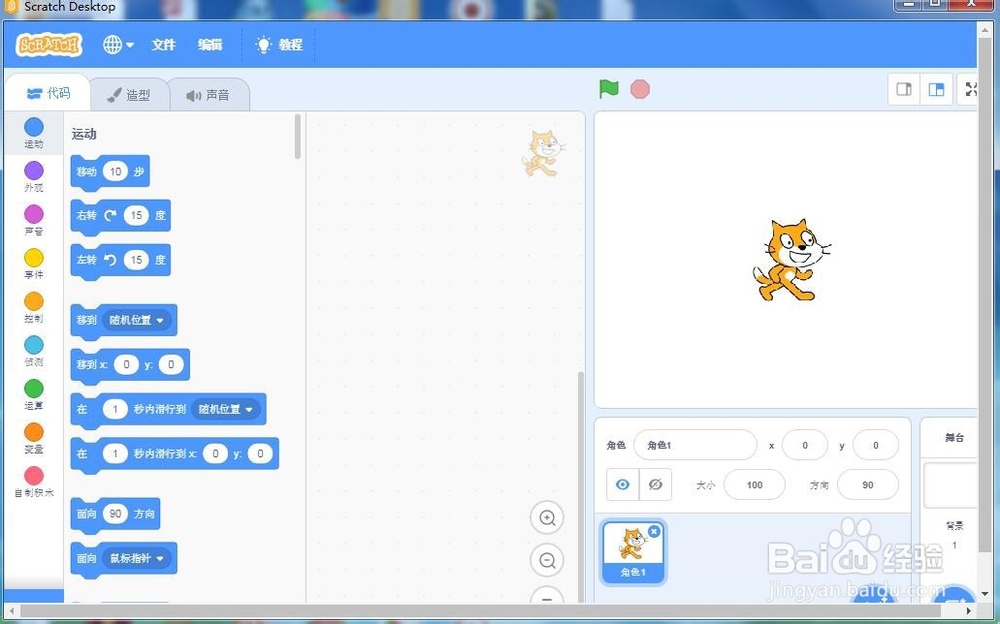Click x value in 移到 x y block

(x=126, y=364)
